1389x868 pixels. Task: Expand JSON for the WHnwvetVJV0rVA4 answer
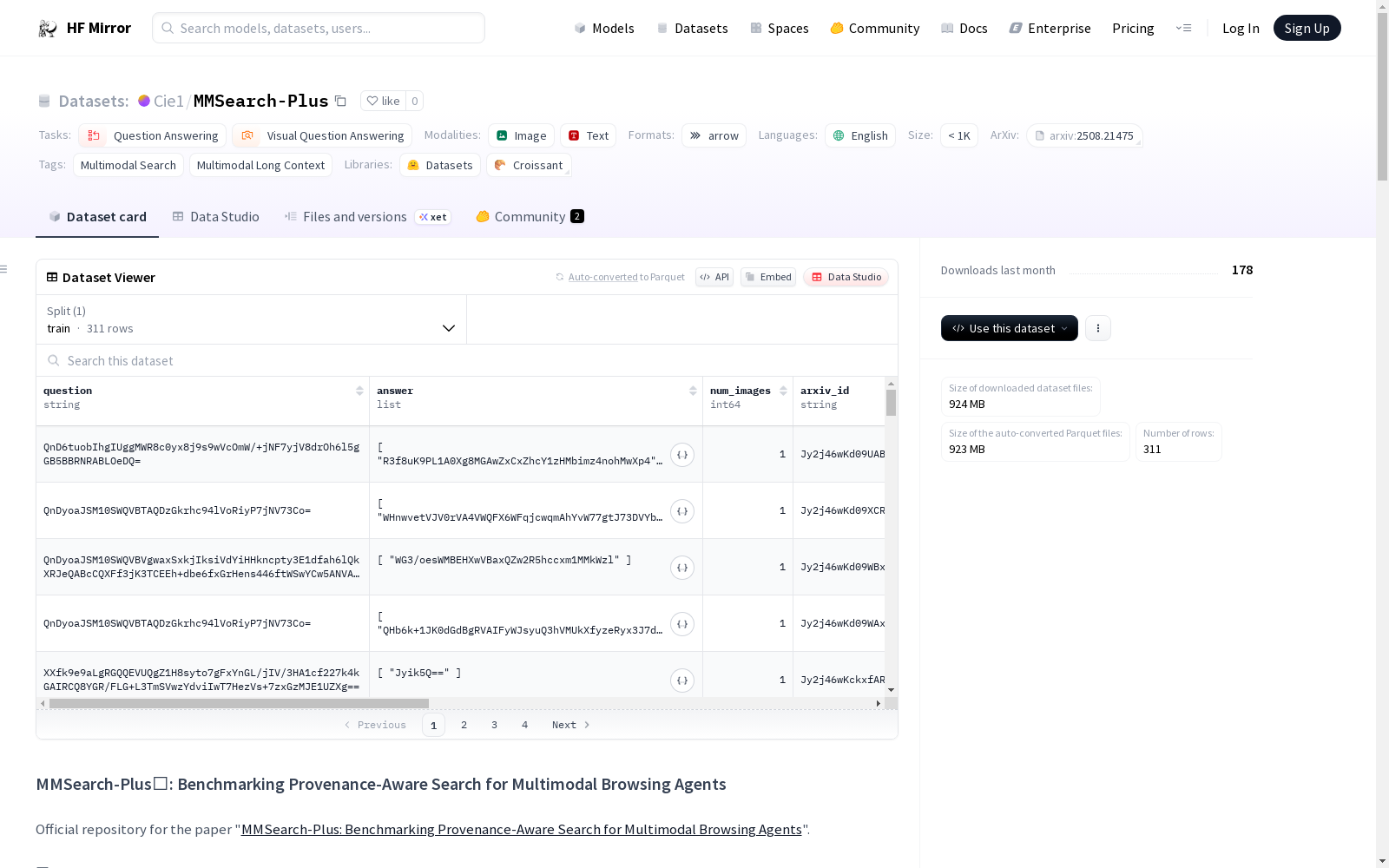[682, 511]
